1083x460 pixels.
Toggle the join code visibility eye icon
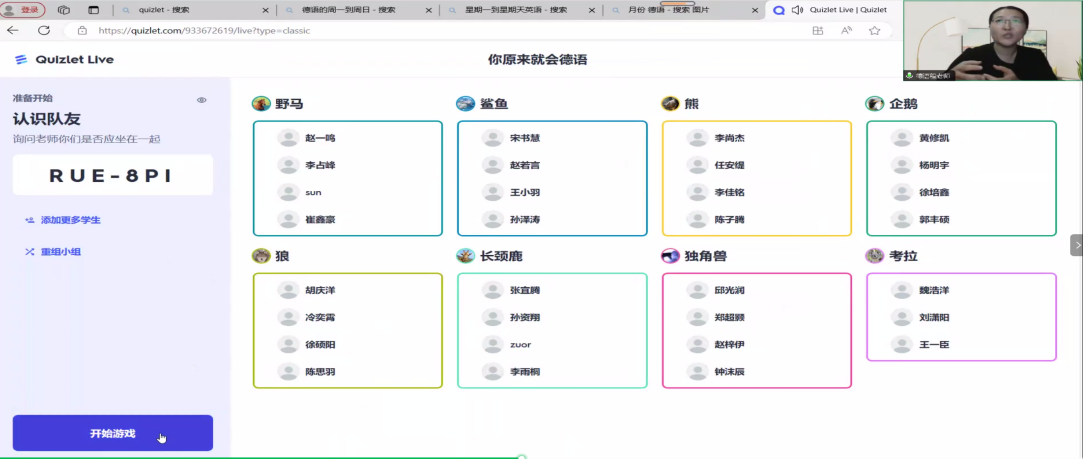pos(201,100)
